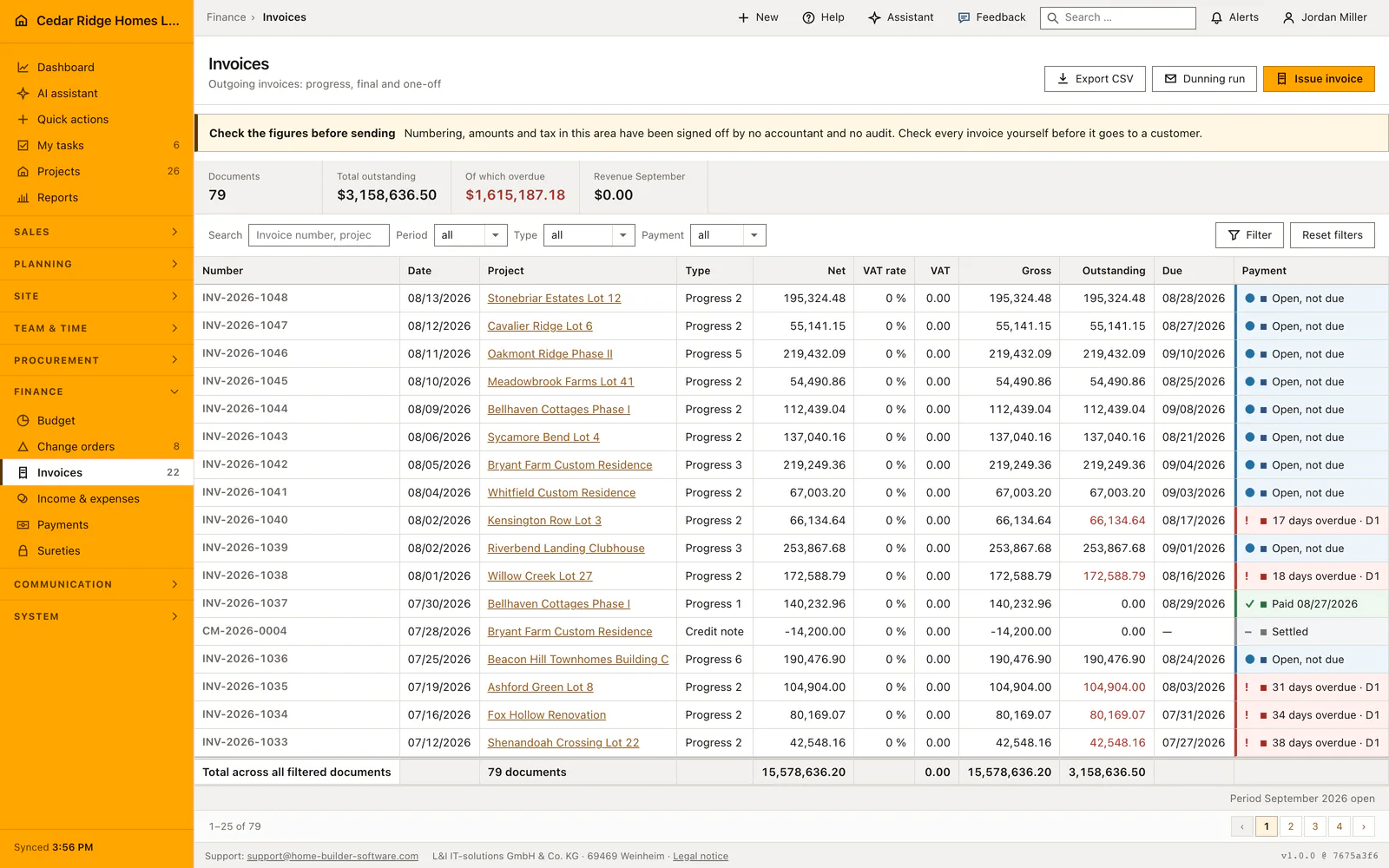Expand the Team & Time sidebar section
This screenshot has width=1389, height=868.
96,328
